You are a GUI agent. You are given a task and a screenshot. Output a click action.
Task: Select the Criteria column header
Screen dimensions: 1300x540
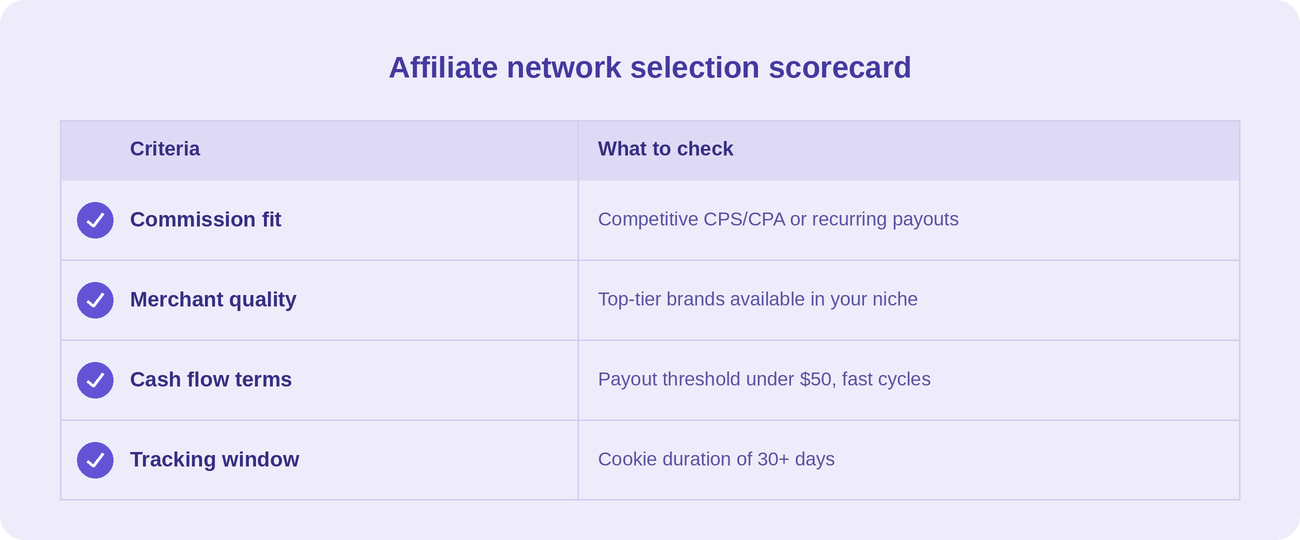[165, 149]
